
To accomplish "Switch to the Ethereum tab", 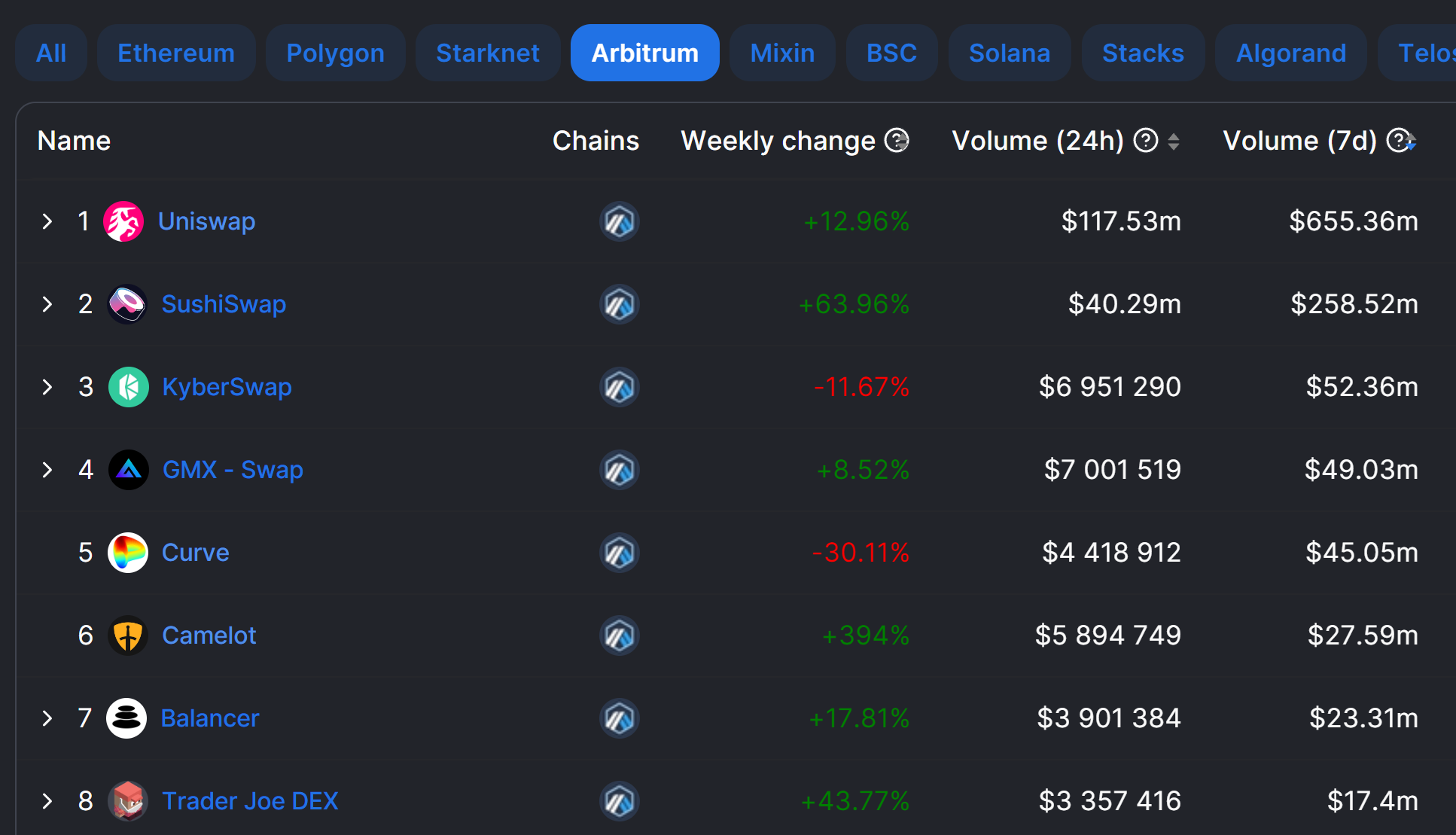I will click(176, 53).
